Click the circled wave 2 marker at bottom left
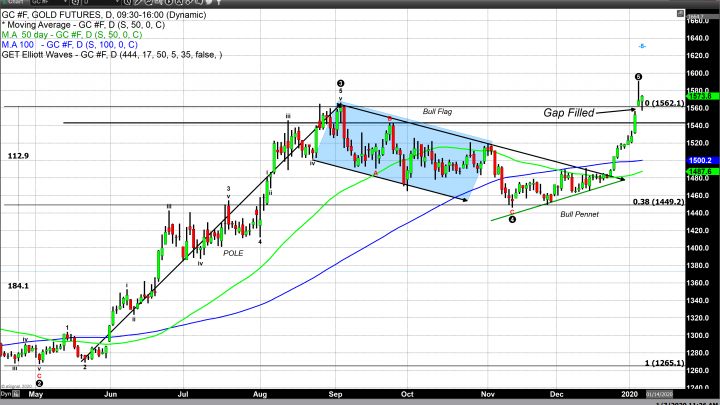 [x=39, y=382]
